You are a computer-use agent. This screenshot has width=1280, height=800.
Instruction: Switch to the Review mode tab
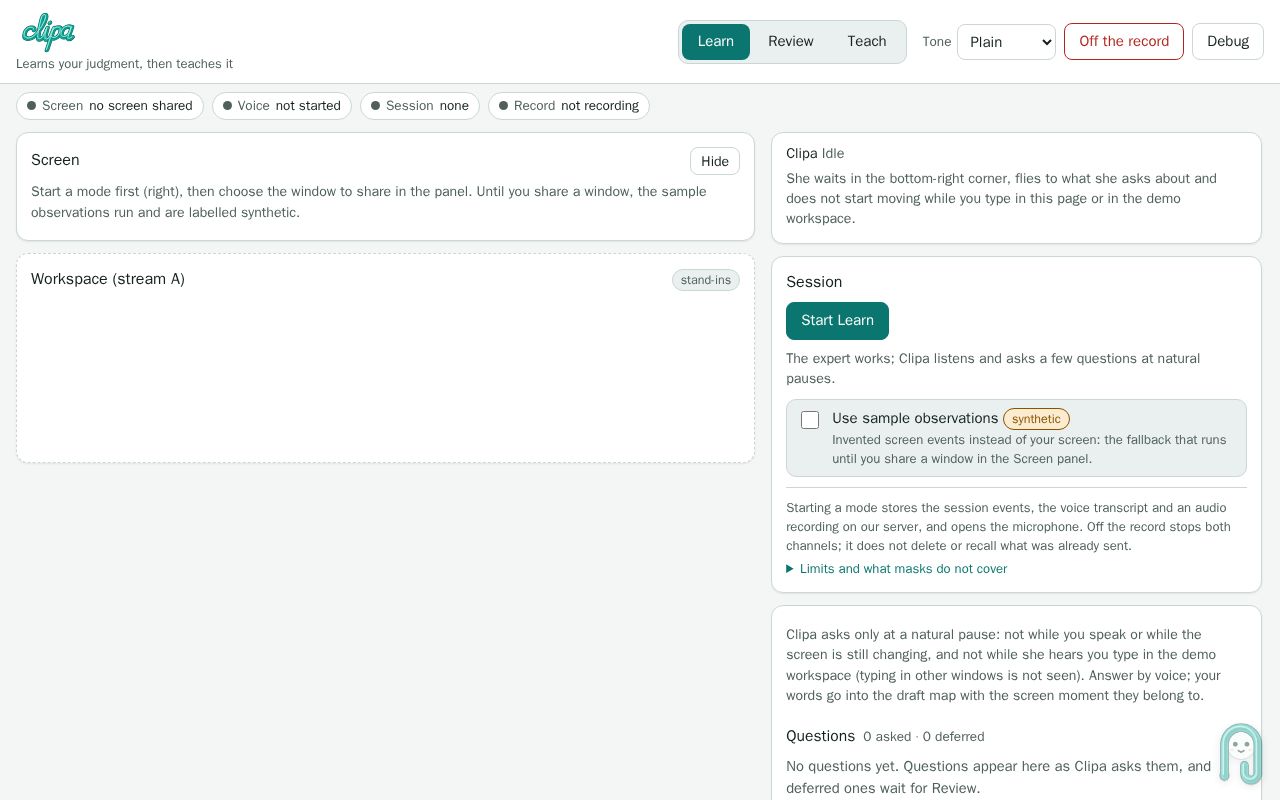791,42
